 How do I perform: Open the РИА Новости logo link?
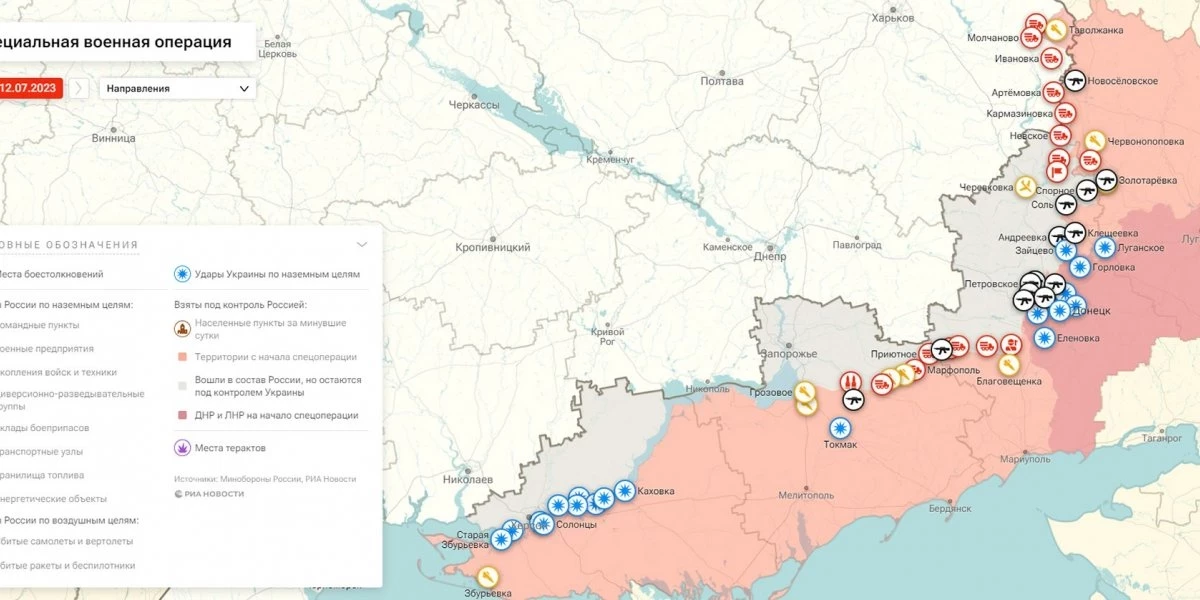(x=209, y=493)
